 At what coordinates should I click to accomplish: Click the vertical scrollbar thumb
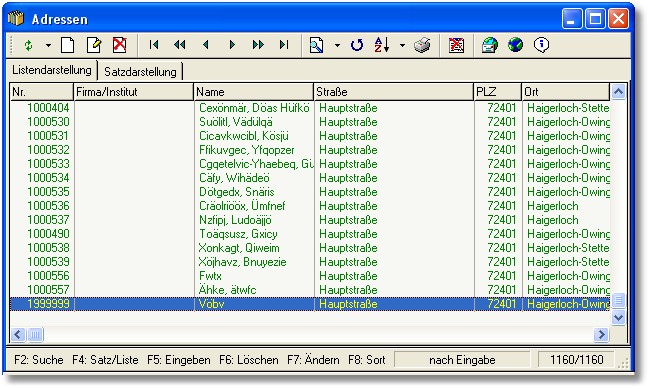click(618, 300)
